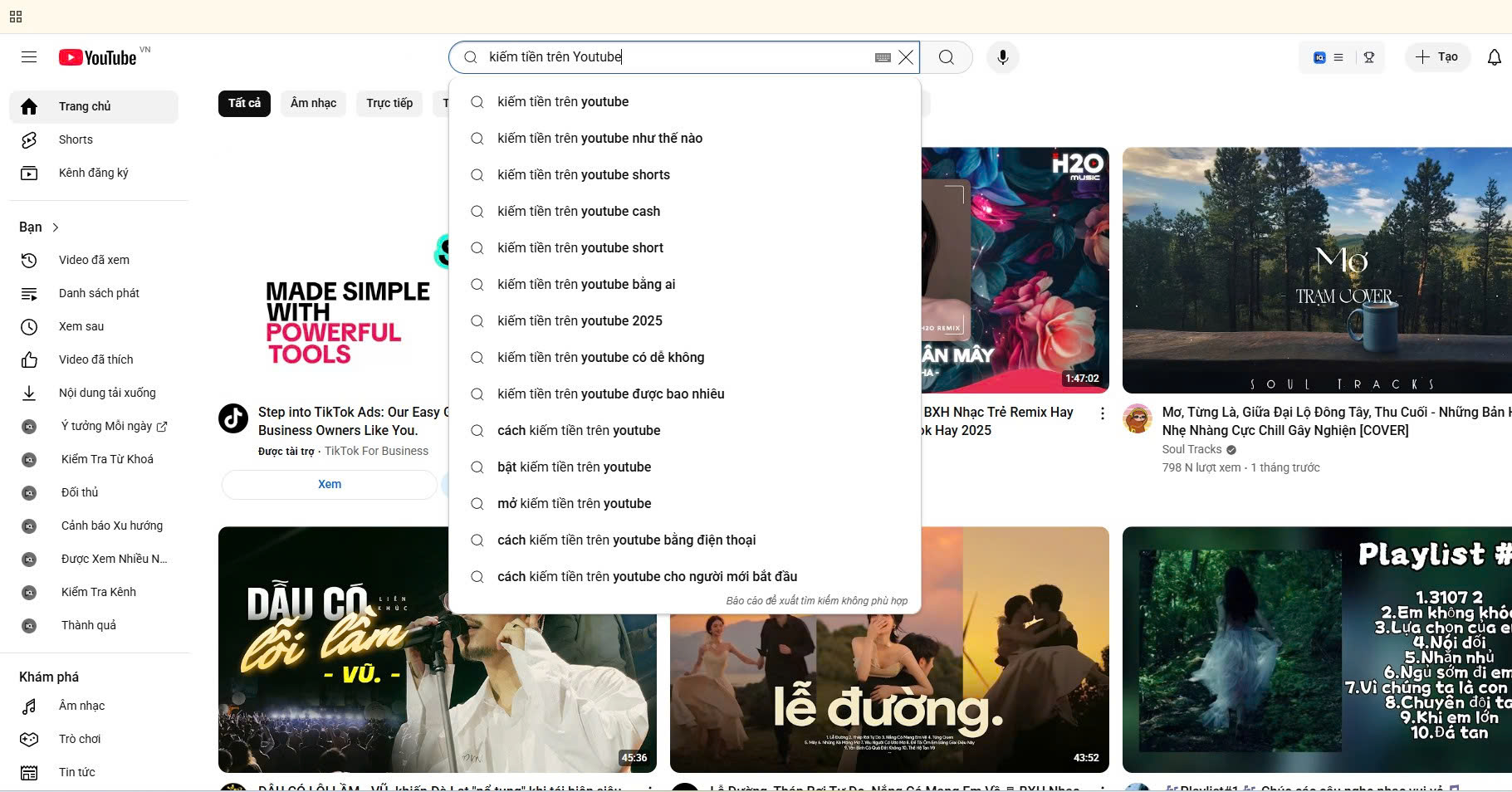
Task: Click 'Báo cáo đề xuất tìm kiếm không phù hợp'
Action: coord(817,600)
